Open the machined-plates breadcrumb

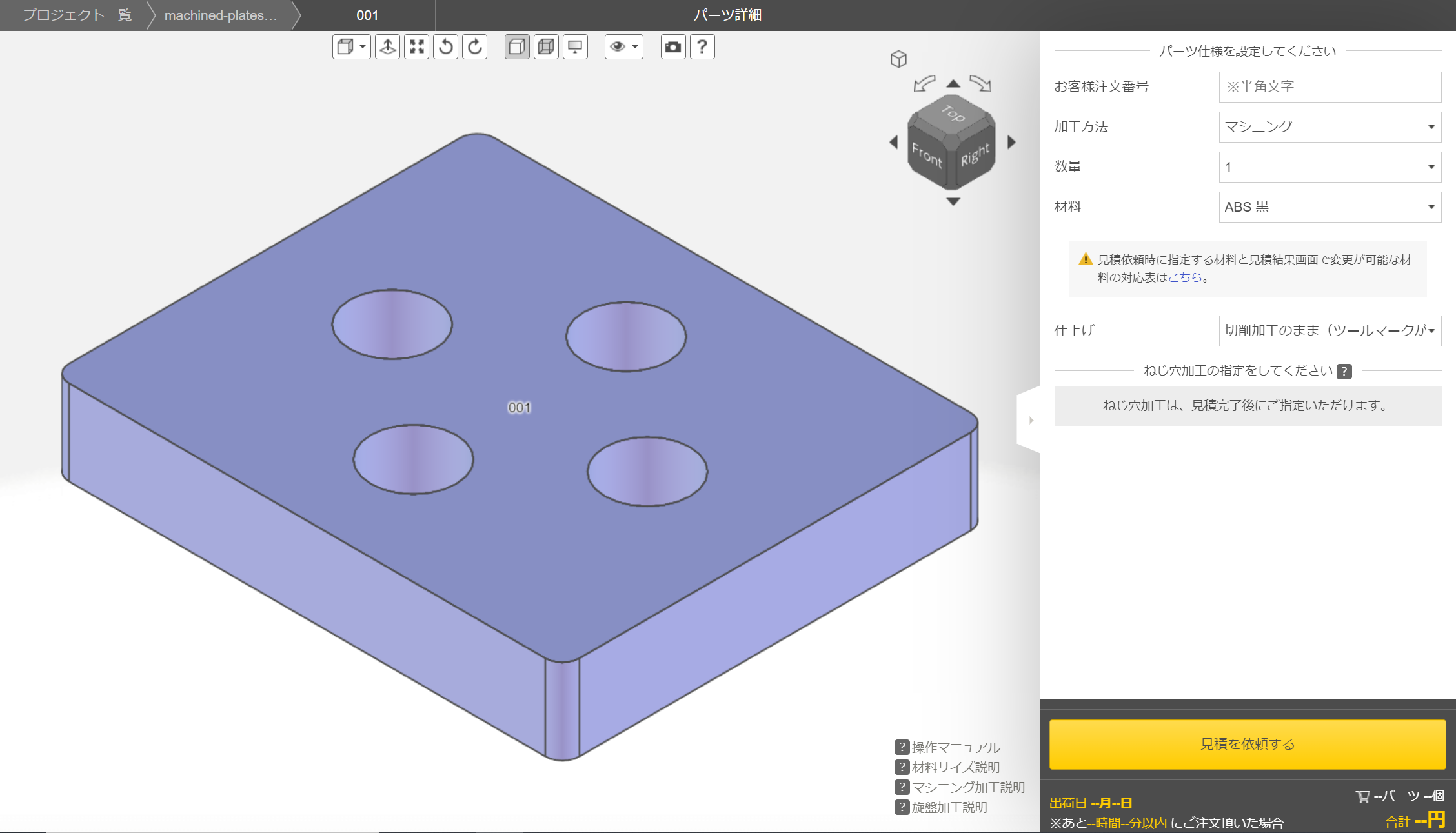221,15
